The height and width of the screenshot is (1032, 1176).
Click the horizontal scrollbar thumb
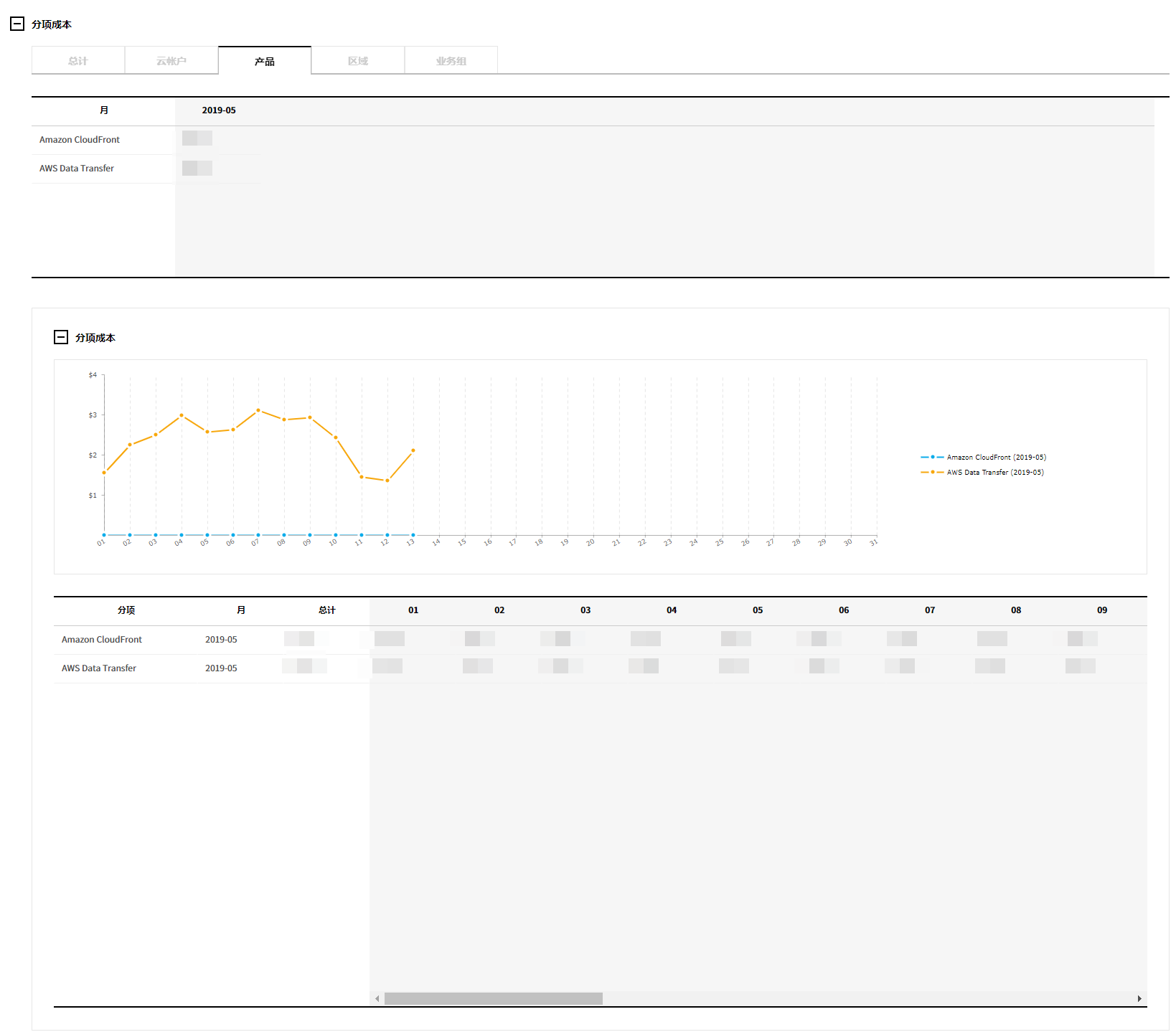[494, 999]
